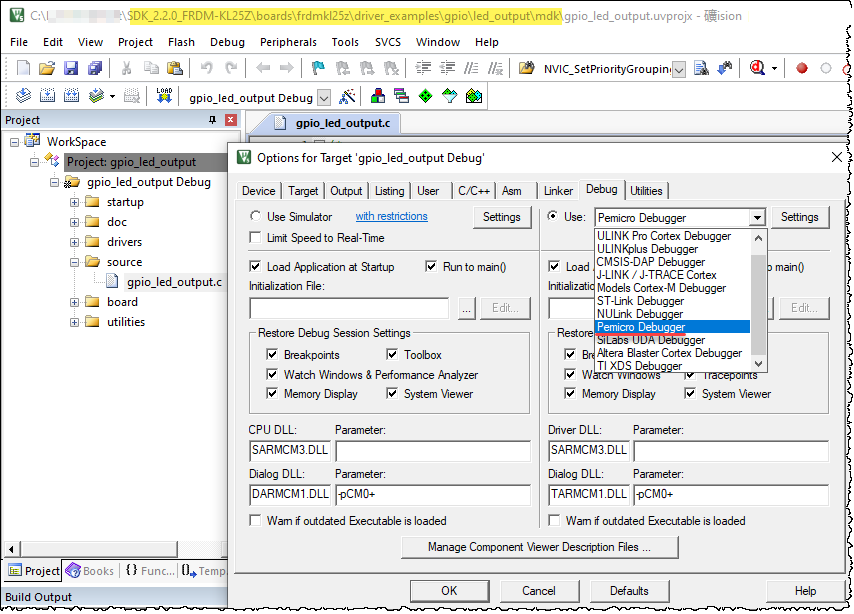Open Books tab in project pane
This screenshot has width=854, height=614.
tap(90, 571)
